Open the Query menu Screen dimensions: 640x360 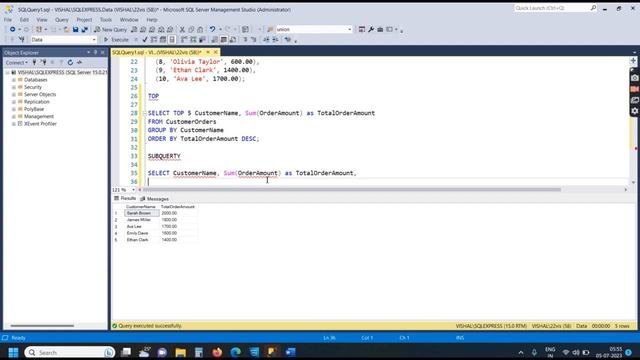coord(62,20)
